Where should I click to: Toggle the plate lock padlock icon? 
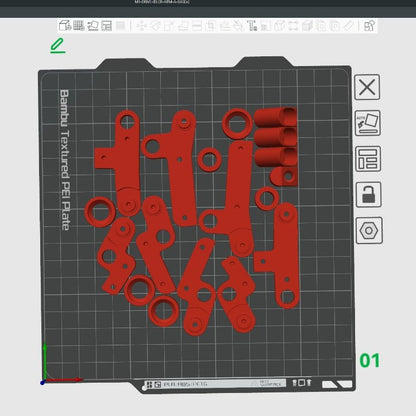(369, 194)
